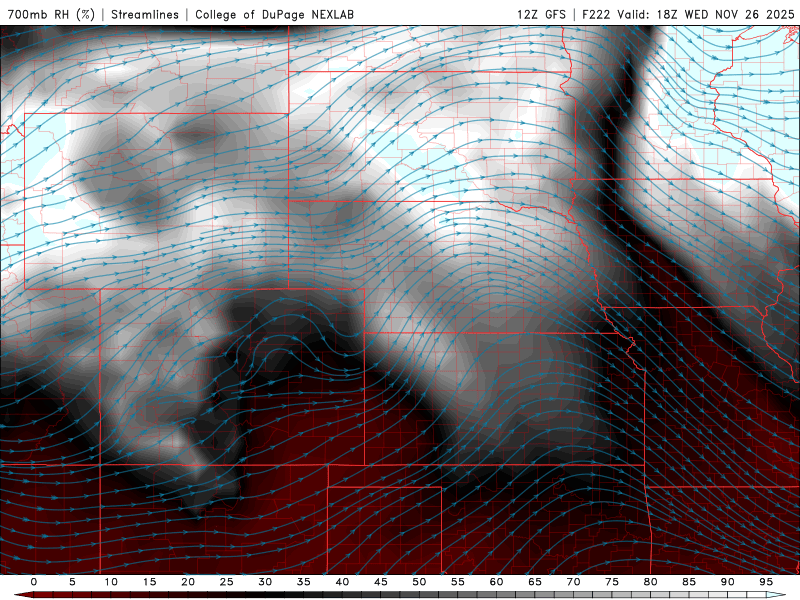Select the "70" value on the colorbar
The image size is (800, 600).
pyautogui.click(x=573, y=582)
